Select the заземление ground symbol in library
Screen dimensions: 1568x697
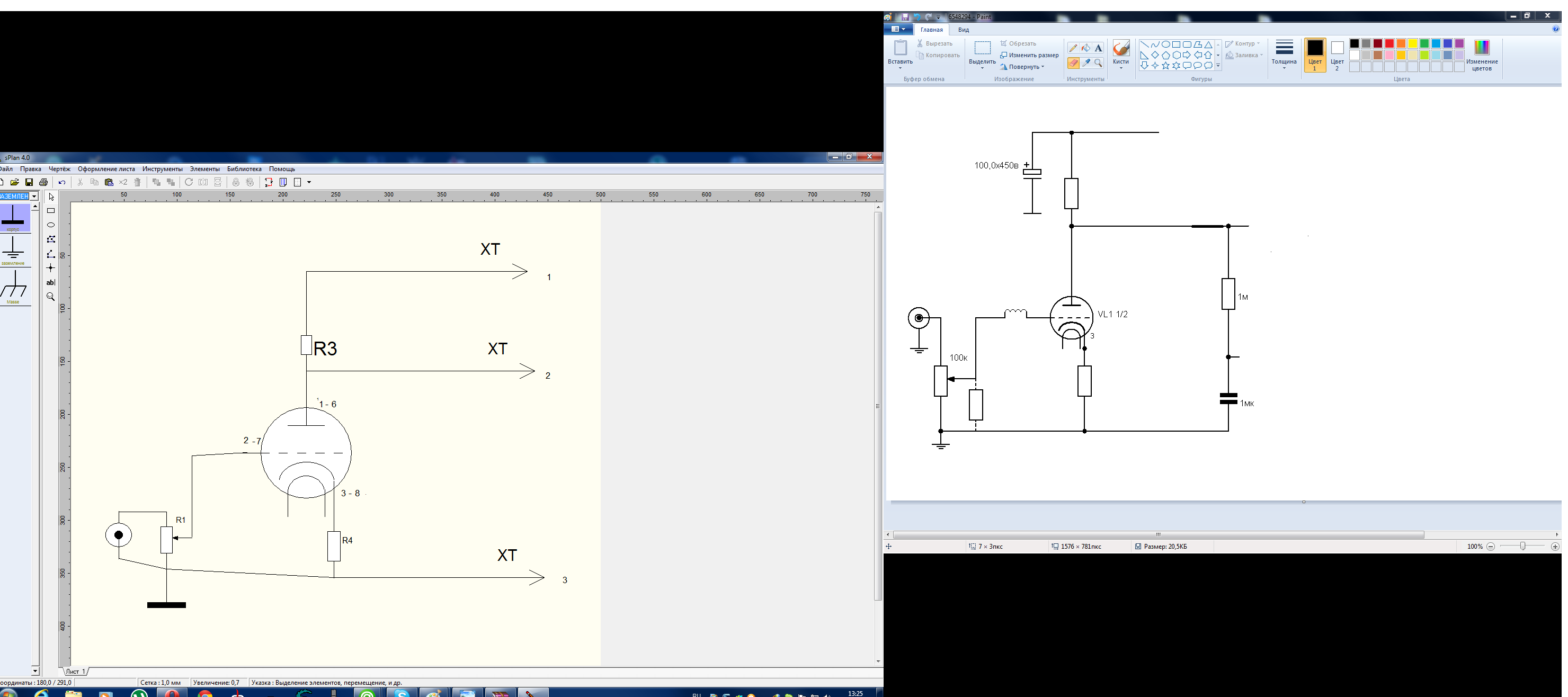(13, 250)
